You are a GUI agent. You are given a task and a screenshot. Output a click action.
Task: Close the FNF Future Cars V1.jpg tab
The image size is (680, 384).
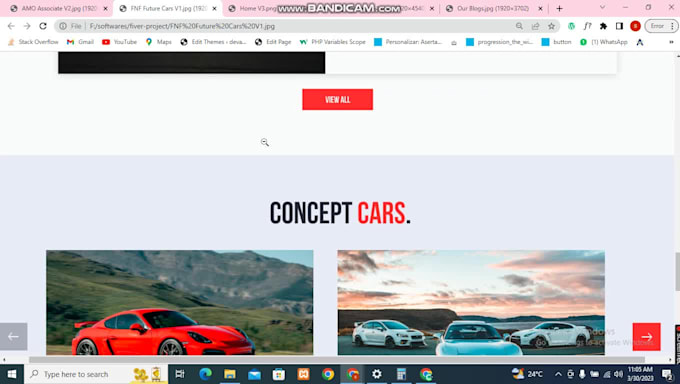point(214,8)
